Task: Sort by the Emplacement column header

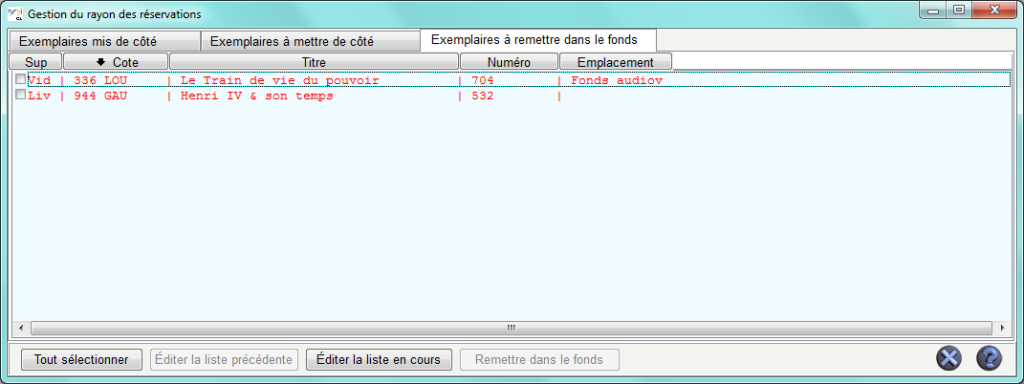Action: [615, 61]
